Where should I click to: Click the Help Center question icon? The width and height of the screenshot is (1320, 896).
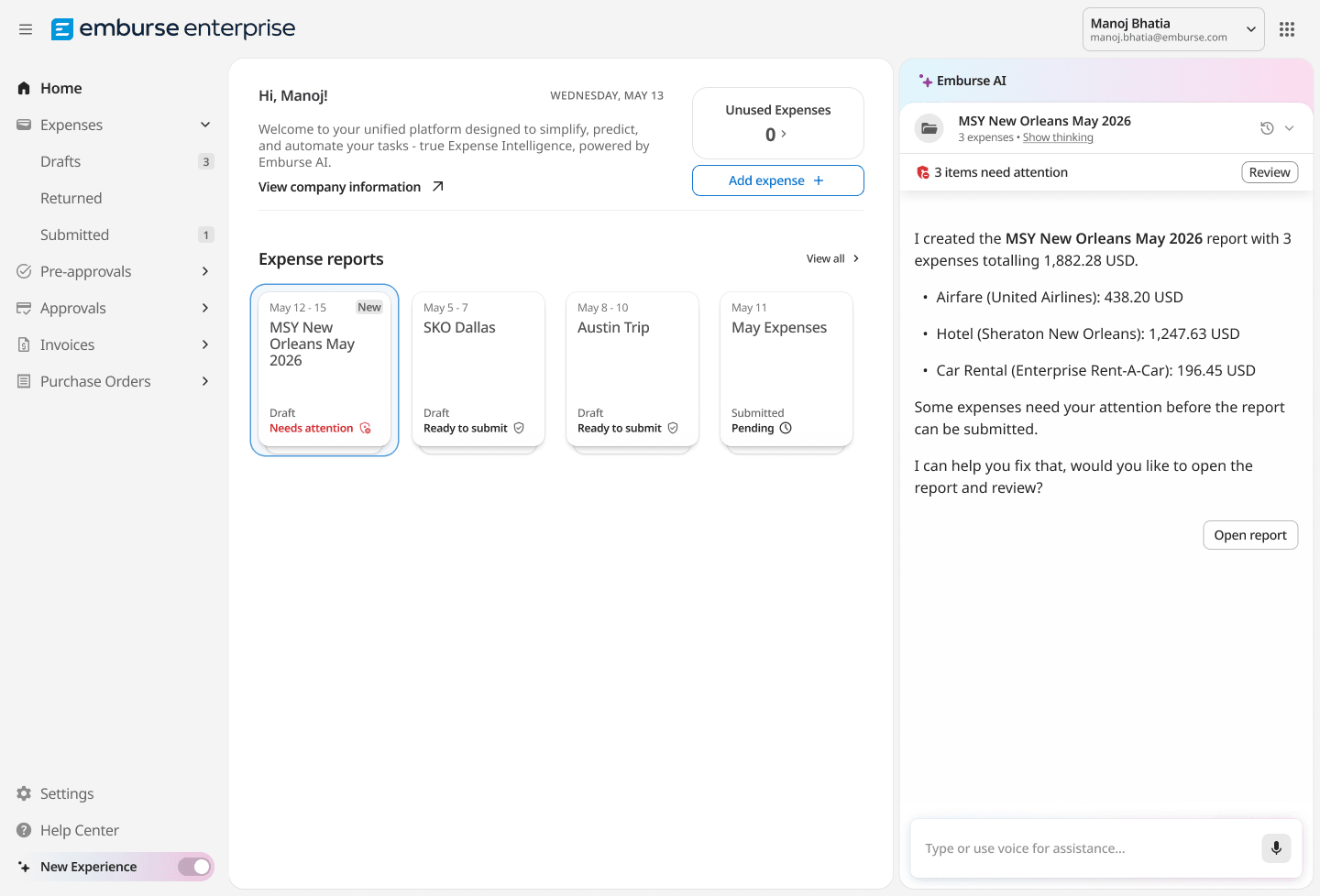(x=24, y=830)
